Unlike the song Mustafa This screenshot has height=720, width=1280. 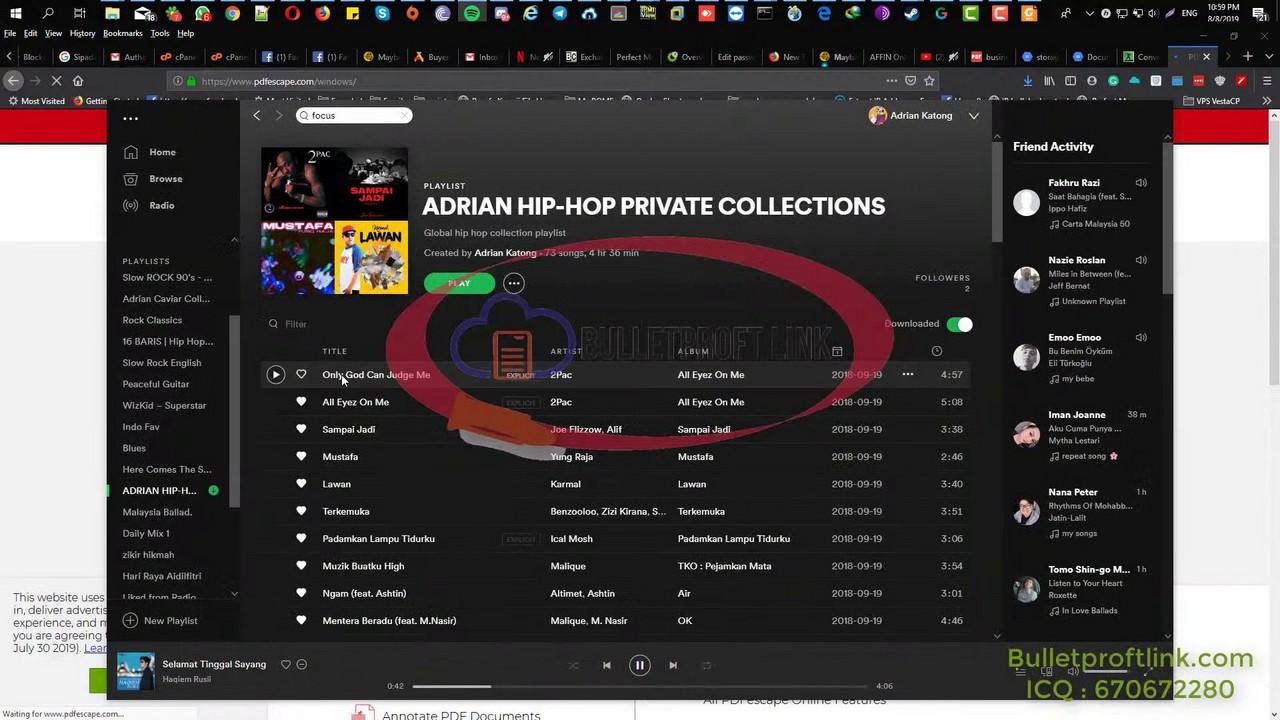point(301,457)
